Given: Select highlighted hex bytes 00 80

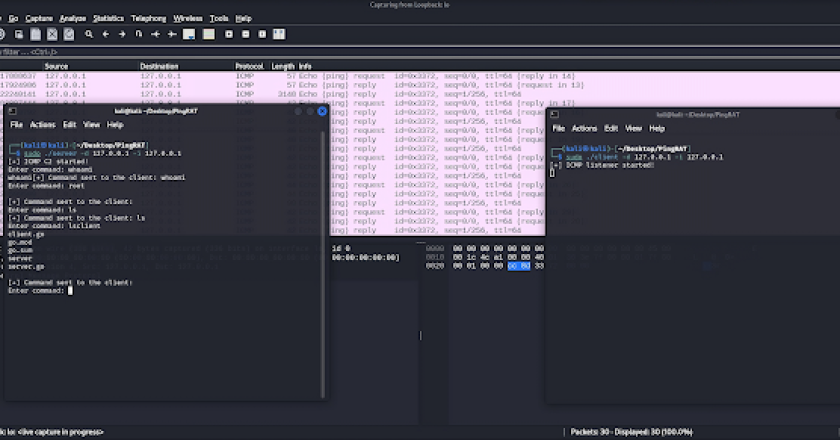Looking at the screenshot, I should pyautogui.click(x=518, y=266).
